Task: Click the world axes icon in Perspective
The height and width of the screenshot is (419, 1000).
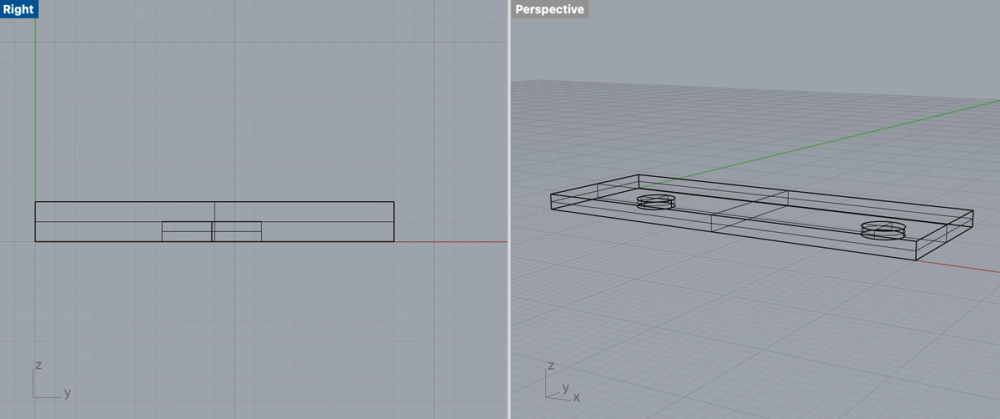Action: 561,382
